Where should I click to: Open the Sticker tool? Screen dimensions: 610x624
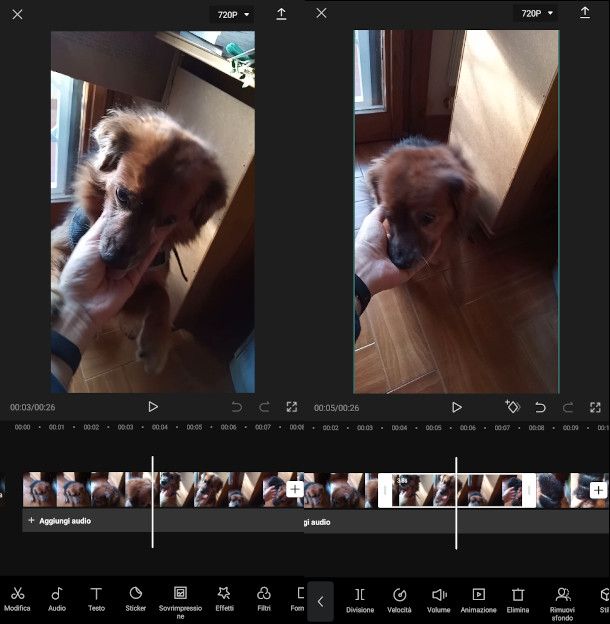136,599
